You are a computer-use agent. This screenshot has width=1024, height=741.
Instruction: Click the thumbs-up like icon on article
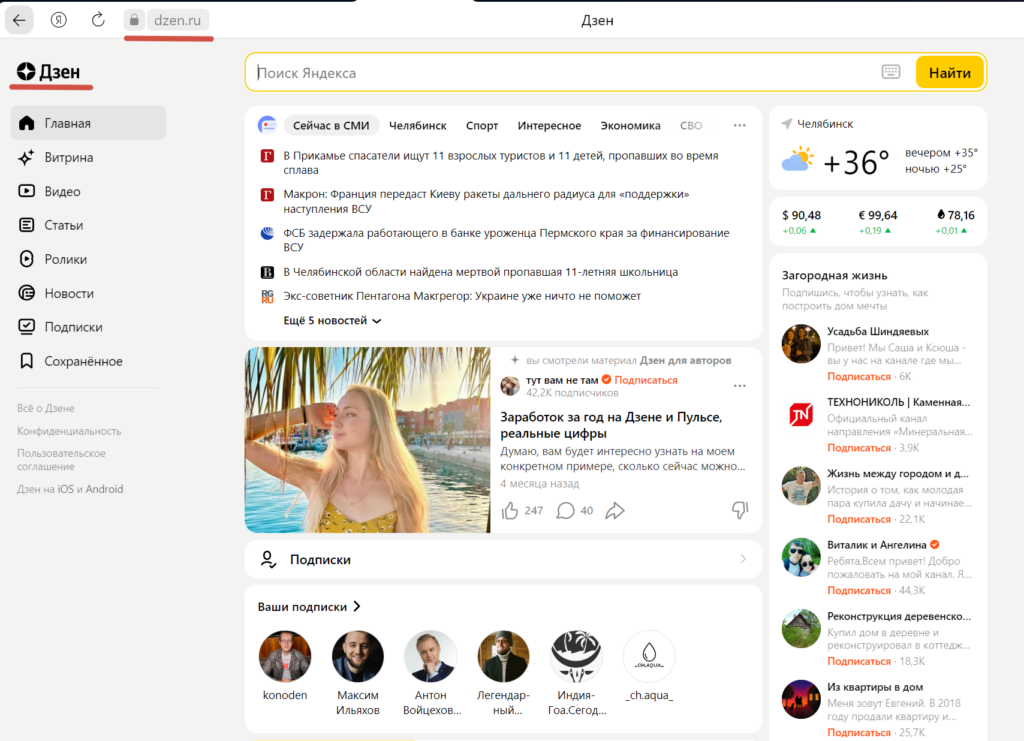(510, 511)
